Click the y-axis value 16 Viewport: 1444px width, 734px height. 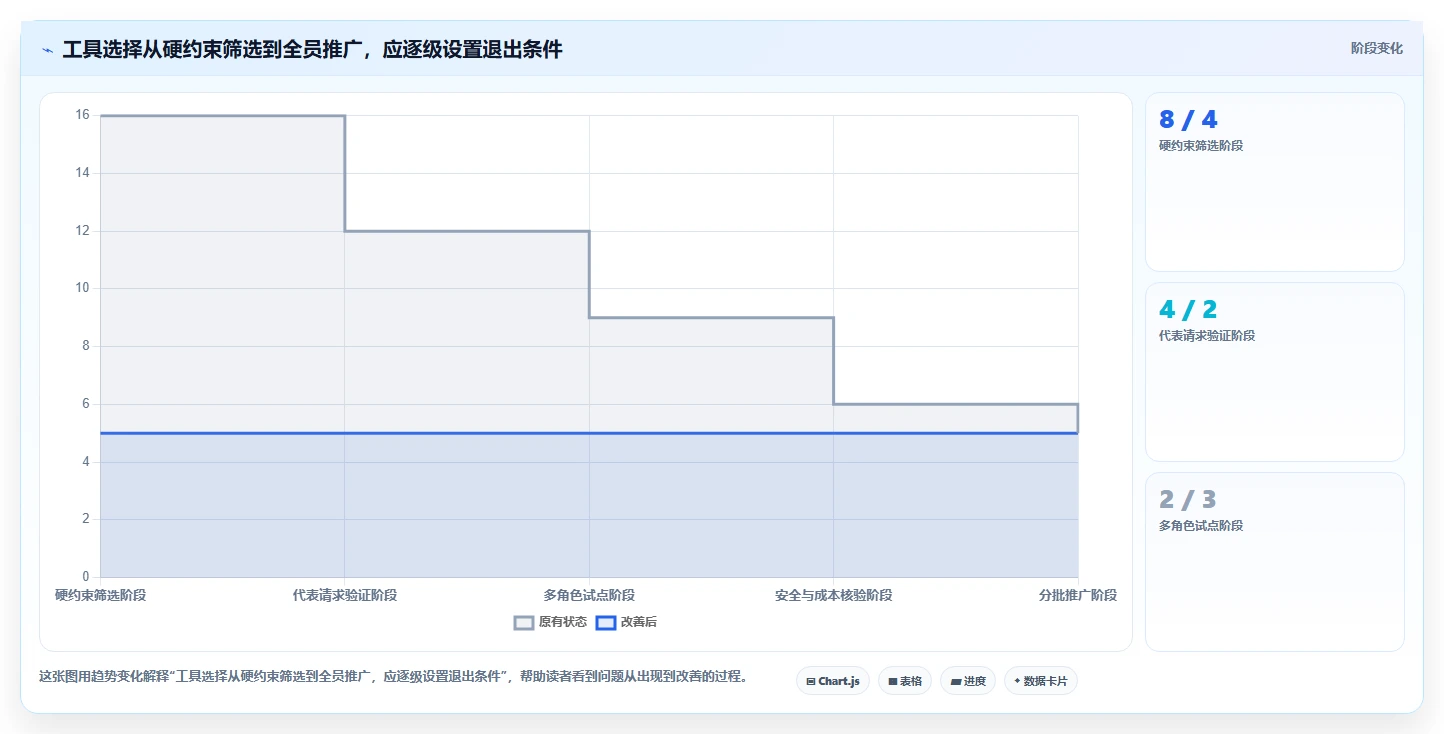(x=82, y=115)
